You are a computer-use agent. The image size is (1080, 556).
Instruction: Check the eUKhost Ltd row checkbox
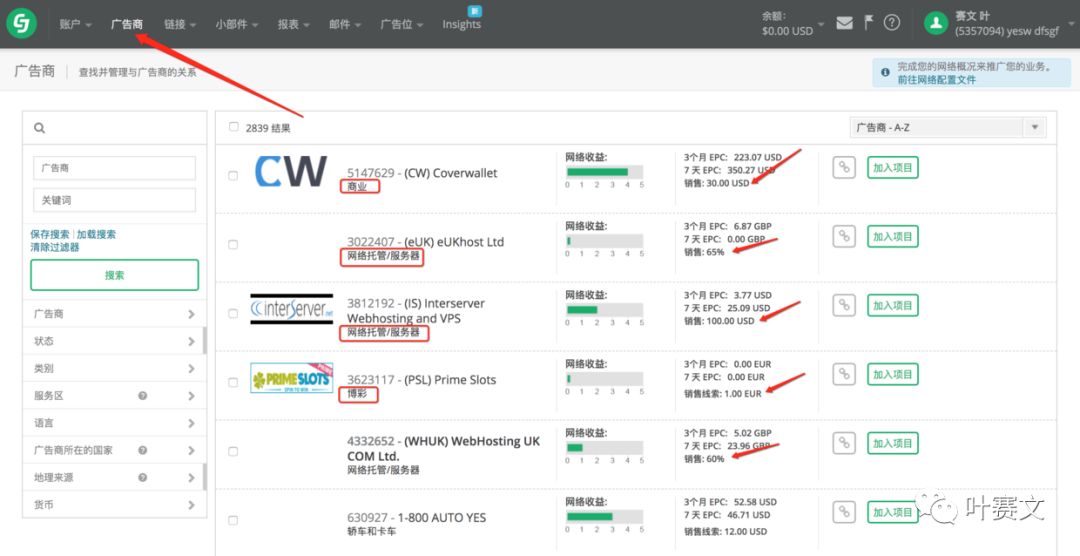click(x=233, y=245)
